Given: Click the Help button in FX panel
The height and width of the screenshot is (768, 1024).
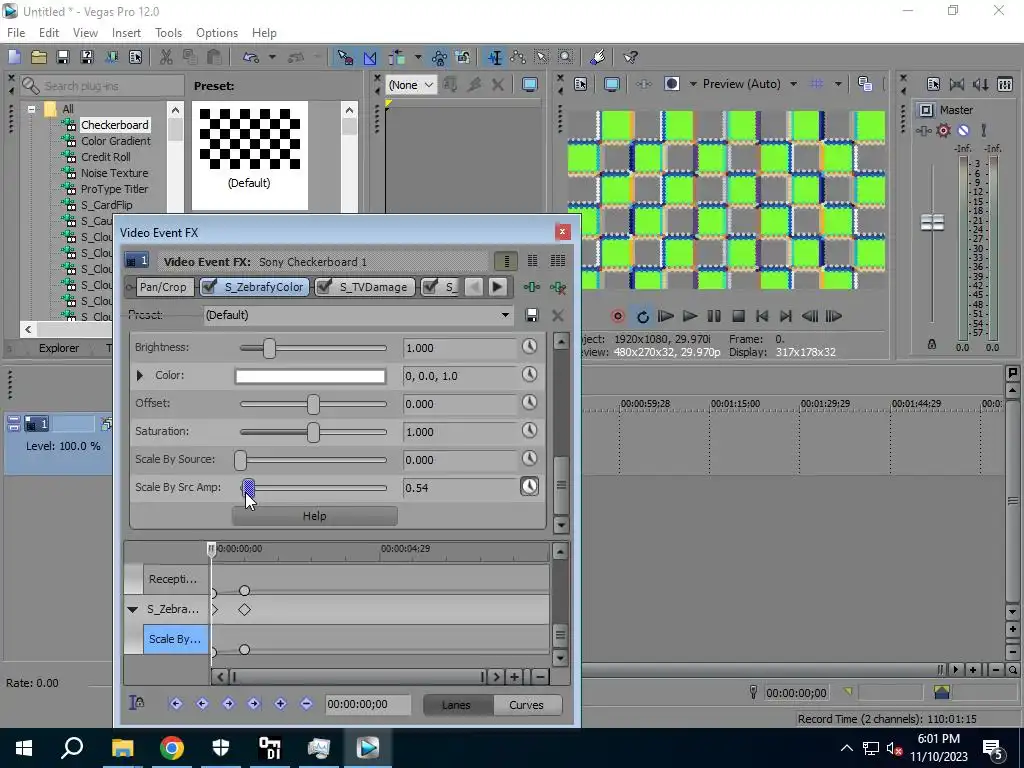Looking at the screenshot, I should tap(314, 516).
